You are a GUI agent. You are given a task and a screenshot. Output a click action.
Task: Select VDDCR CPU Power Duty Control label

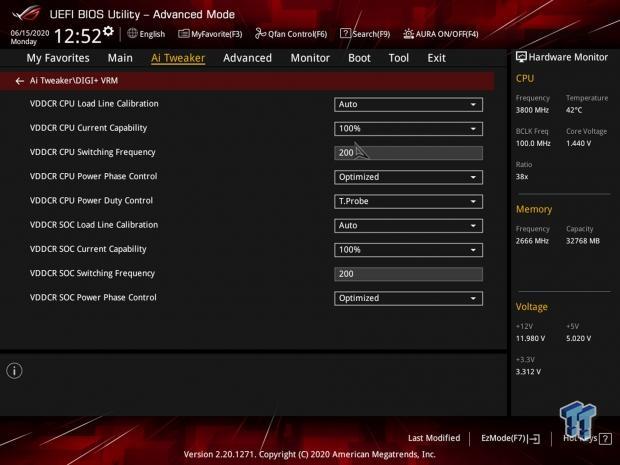91,200
